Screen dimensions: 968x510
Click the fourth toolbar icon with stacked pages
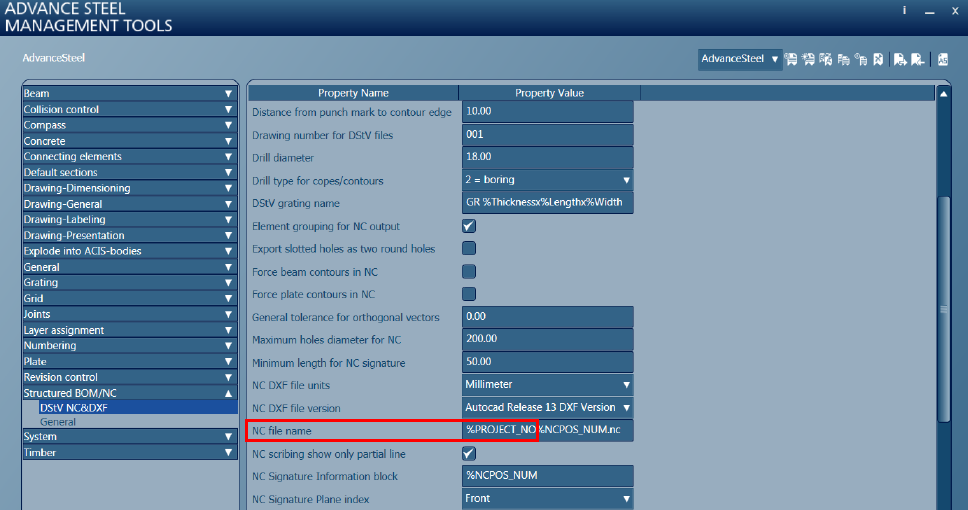(843, 59)
